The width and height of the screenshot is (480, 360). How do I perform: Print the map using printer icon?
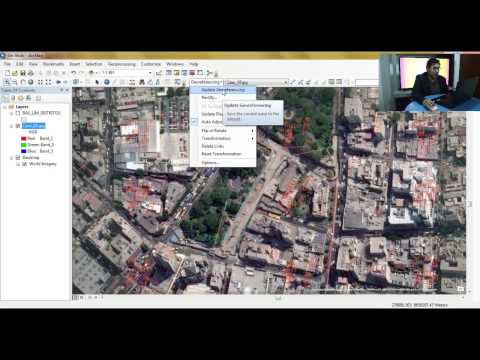pos(31,73)
